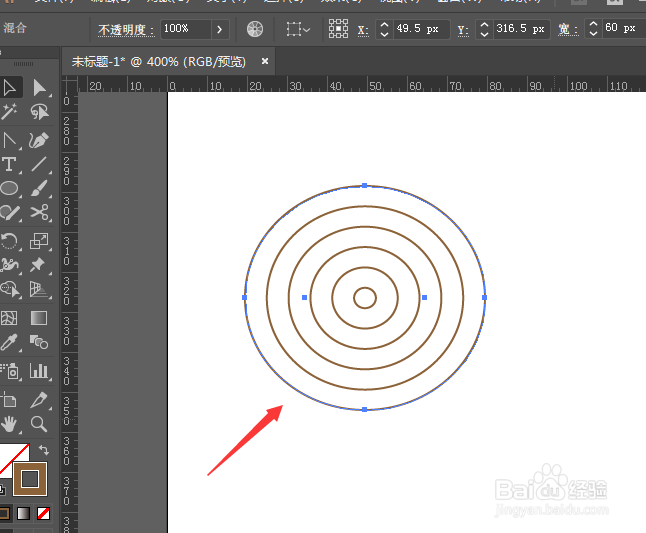Screen dimensions: 646x533
Task: Click the left anchor of outer circle
Action: pyautogui.click(x=244, y=297)
